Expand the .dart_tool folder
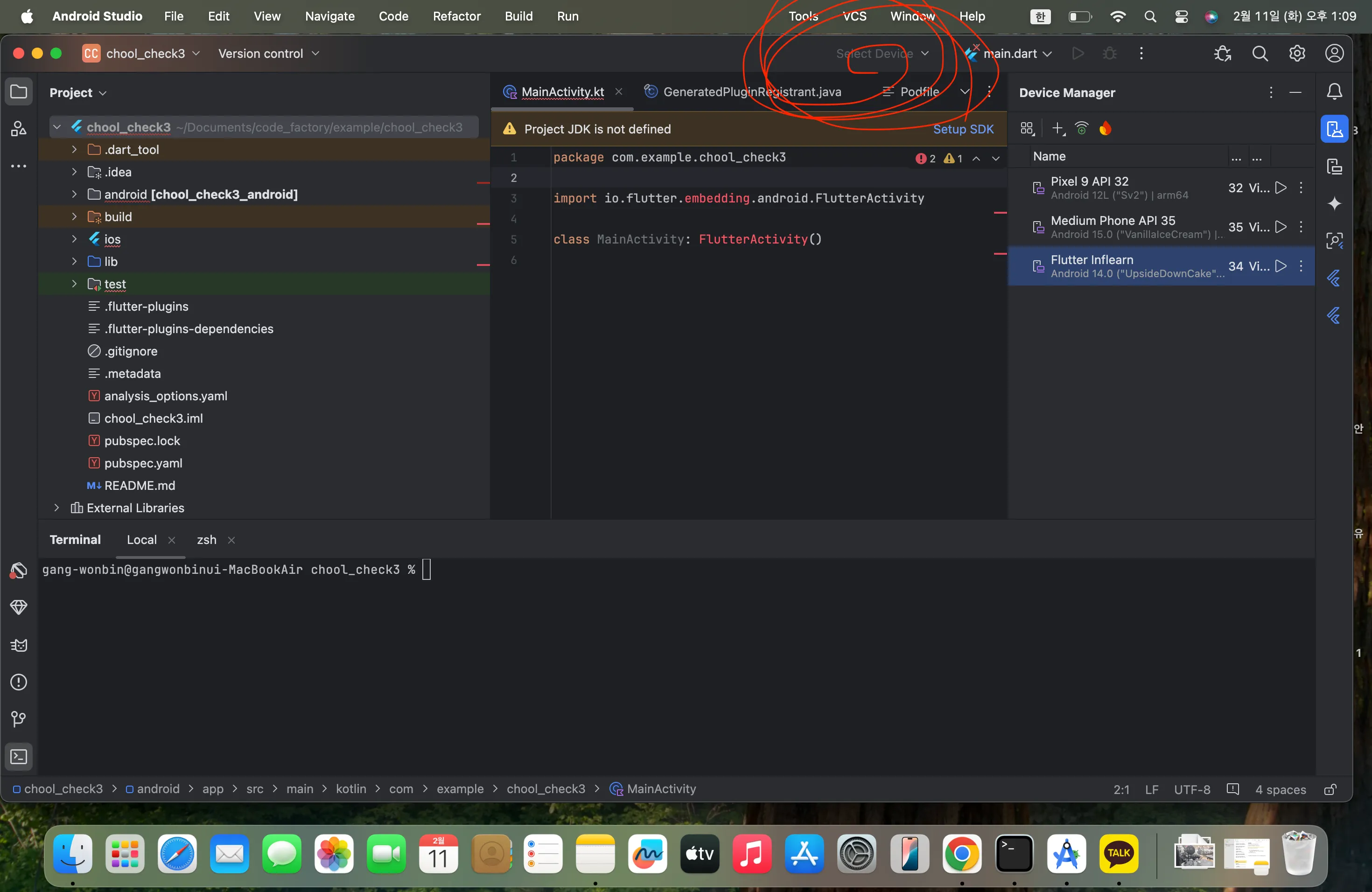 tap(74, 149)
